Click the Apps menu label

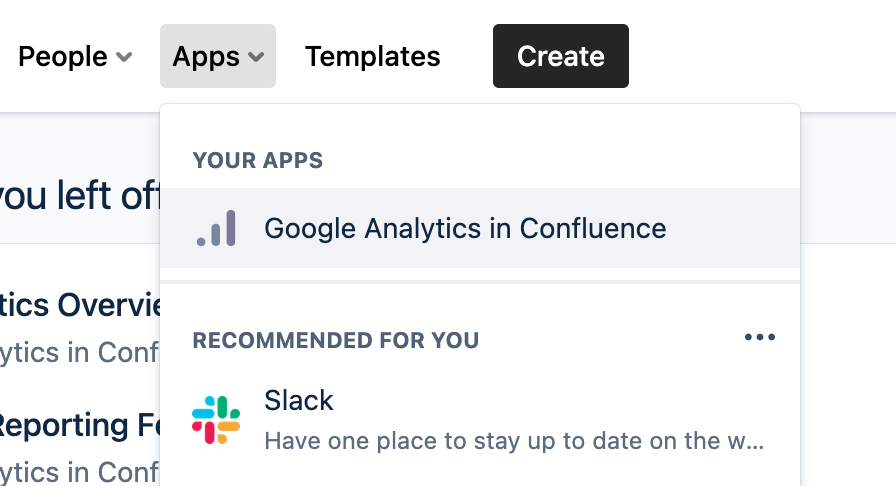[x=206, y=57]
